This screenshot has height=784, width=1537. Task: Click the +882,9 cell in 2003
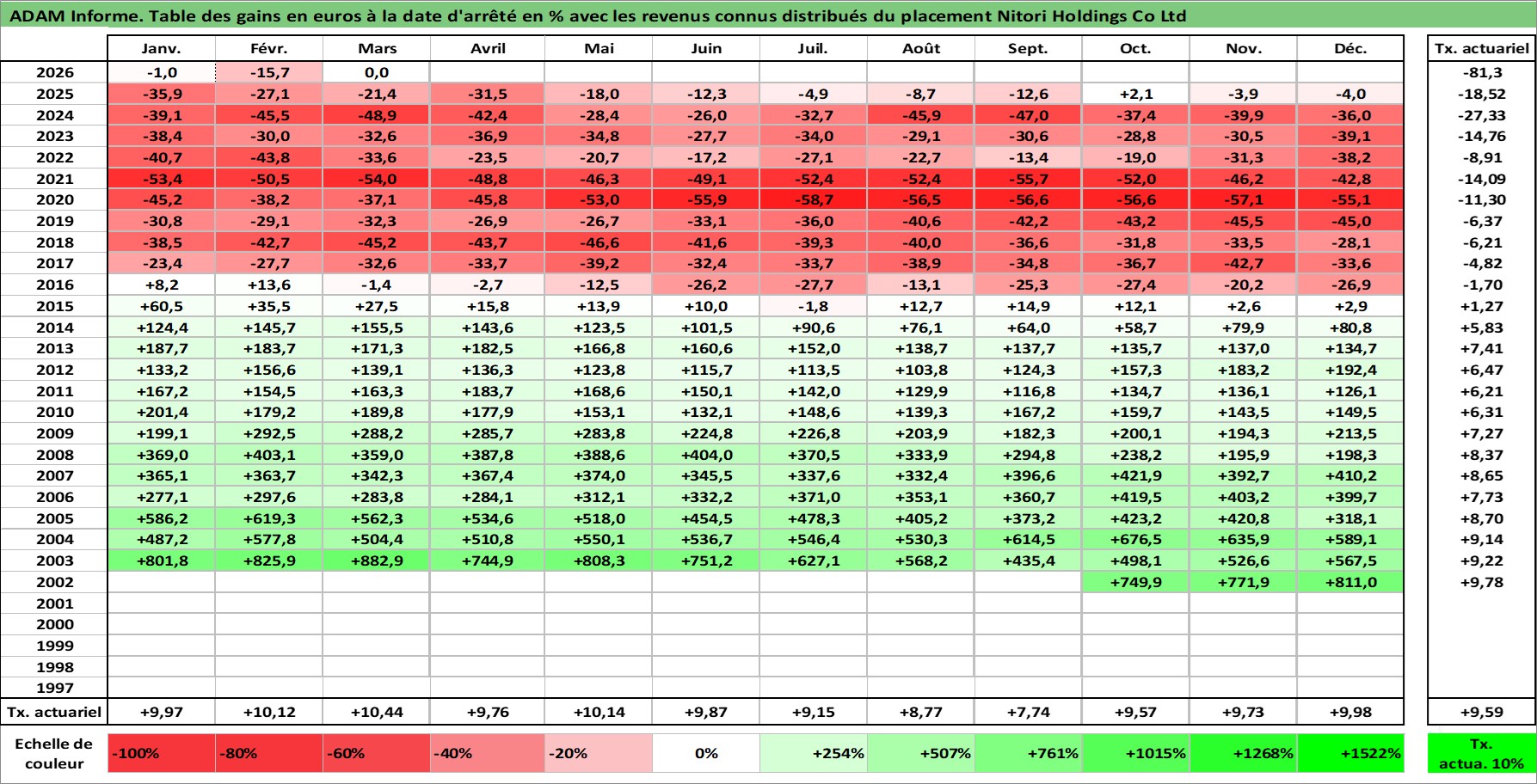pos(377,561)
